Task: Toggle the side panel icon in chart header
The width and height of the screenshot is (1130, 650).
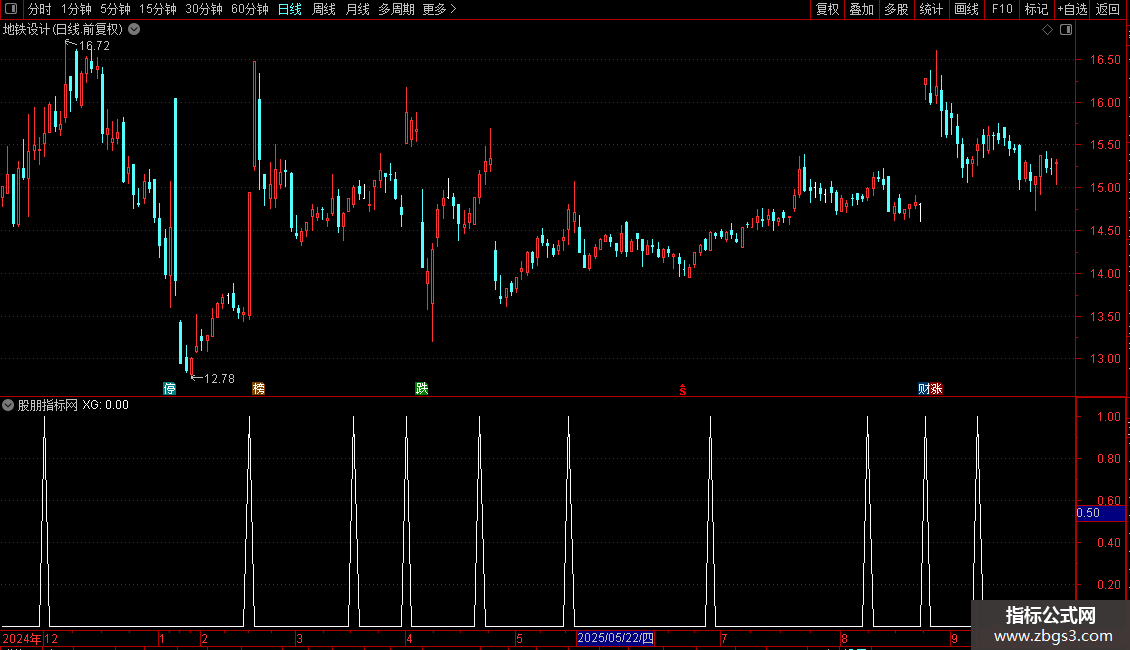Action: pos(1066,30)
